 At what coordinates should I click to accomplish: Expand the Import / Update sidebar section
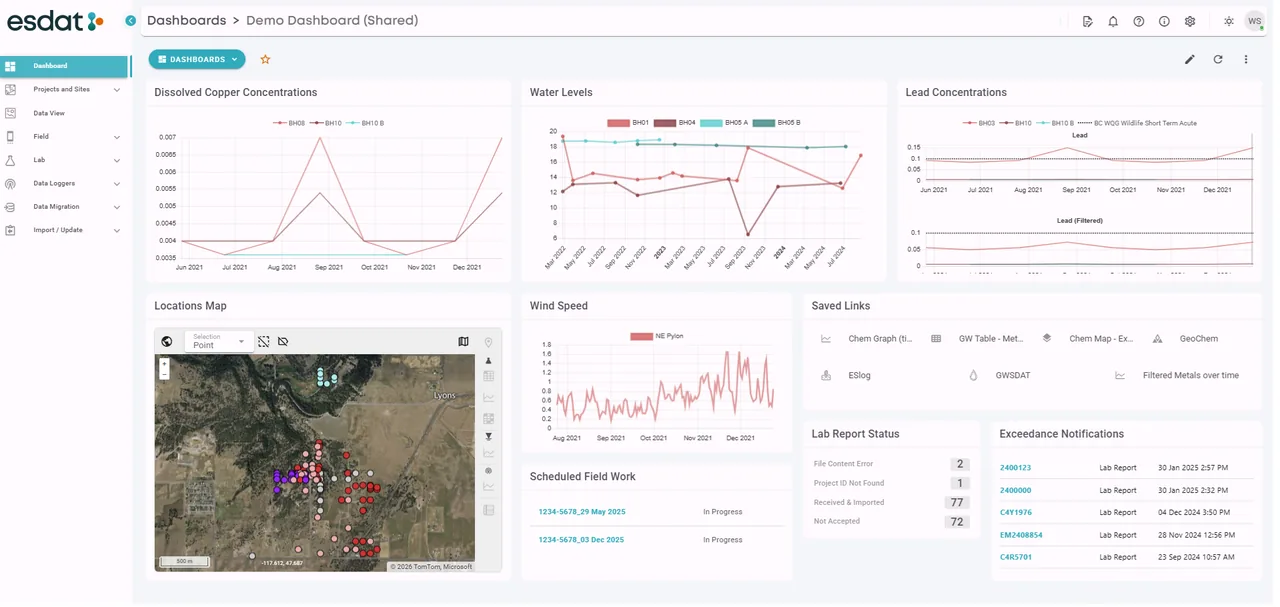tap(66, 230)
